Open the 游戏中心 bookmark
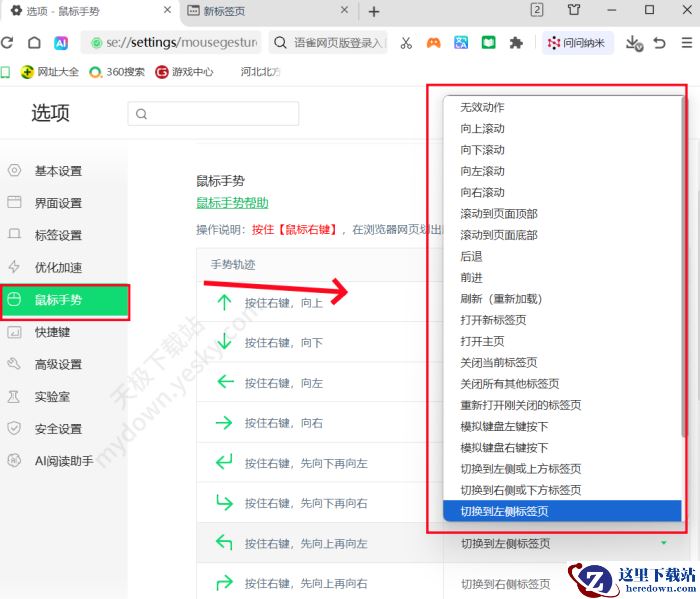Image resolution: width=700 pixels, height=599 pixels. tap(184, 72)
